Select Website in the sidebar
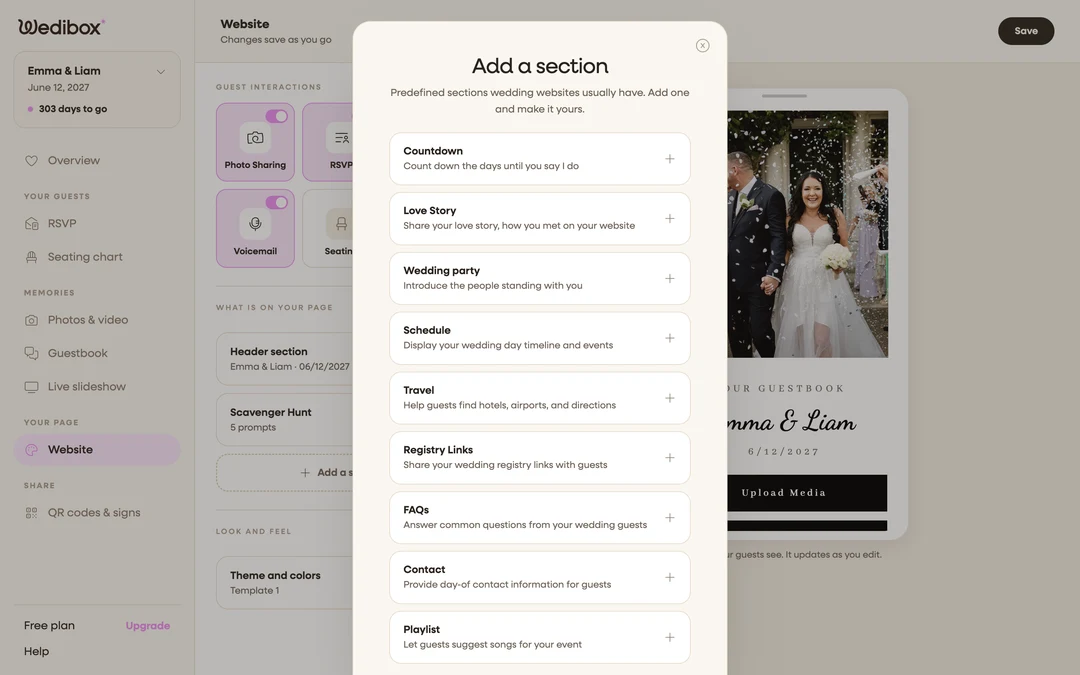The height and width of the screenshot is (675, 1080). point(97,450)
